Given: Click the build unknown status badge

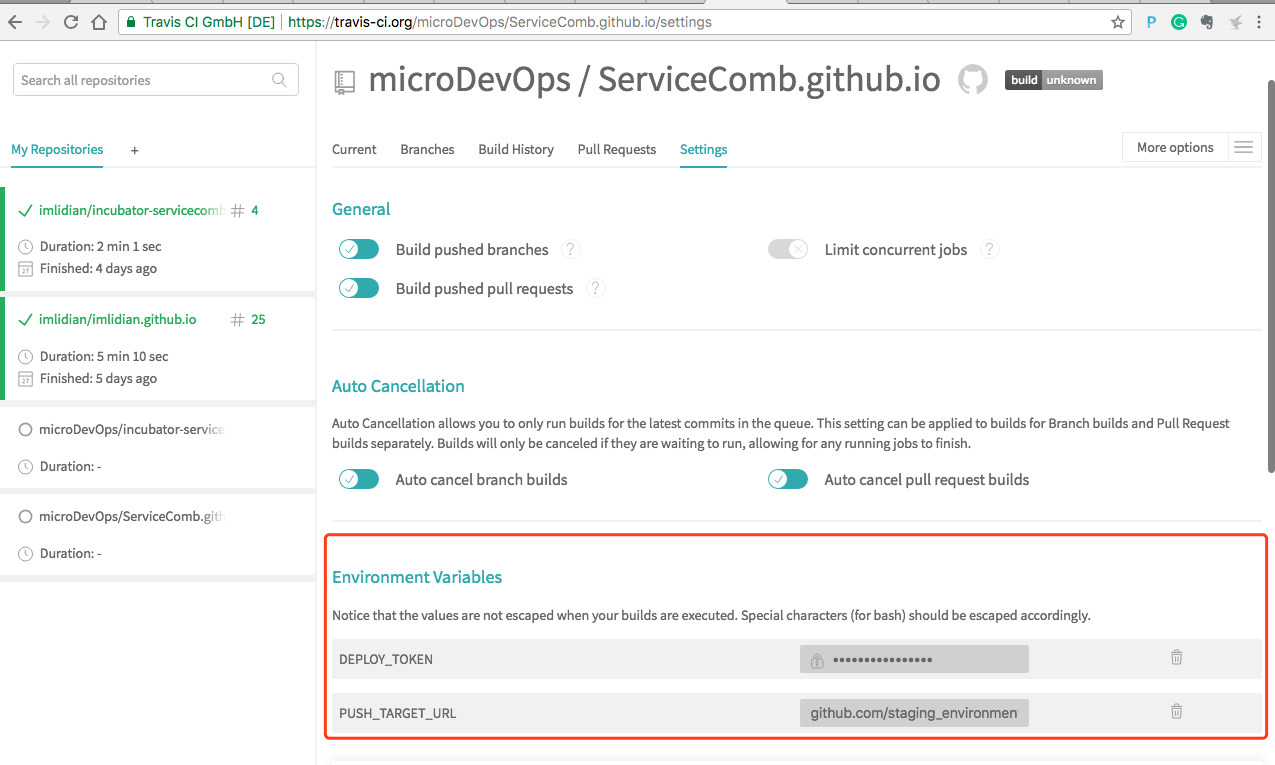Looking at the screenshot, I should (x=1053, y=80).
